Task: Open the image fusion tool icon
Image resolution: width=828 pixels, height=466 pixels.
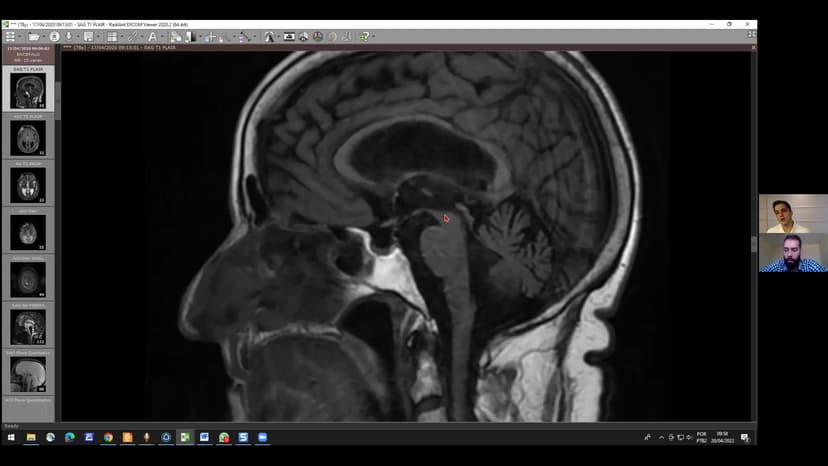Action: pyautogui.click(x=317, y=36)
